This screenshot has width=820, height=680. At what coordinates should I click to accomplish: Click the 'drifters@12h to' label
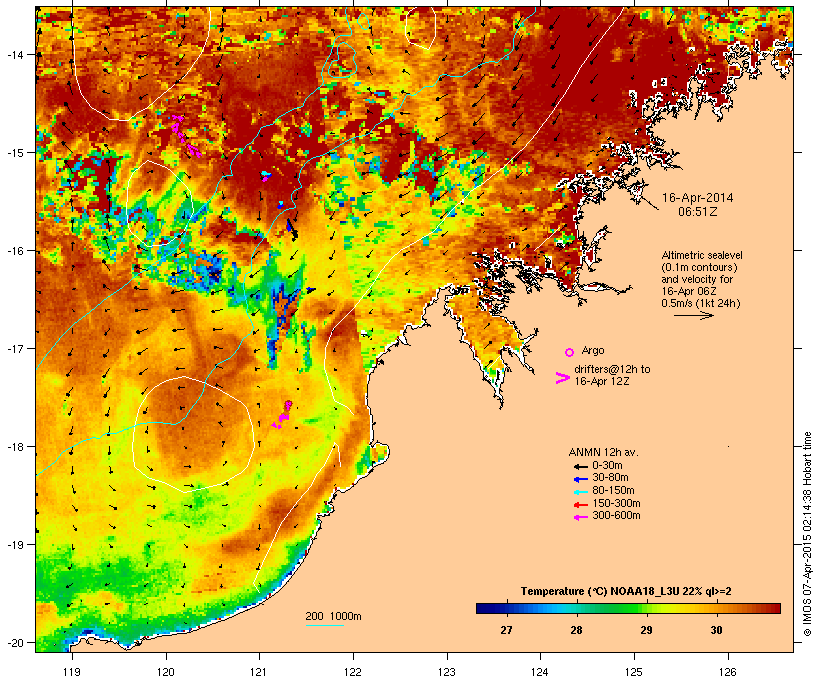pyautogui.click(x=612, y=369)
